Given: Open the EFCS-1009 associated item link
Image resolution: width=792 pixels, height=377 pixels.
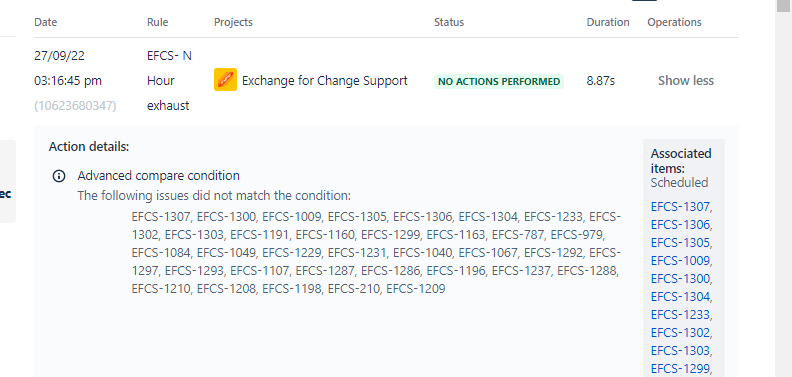Looking at the screenshot, I should click(681, 261).
